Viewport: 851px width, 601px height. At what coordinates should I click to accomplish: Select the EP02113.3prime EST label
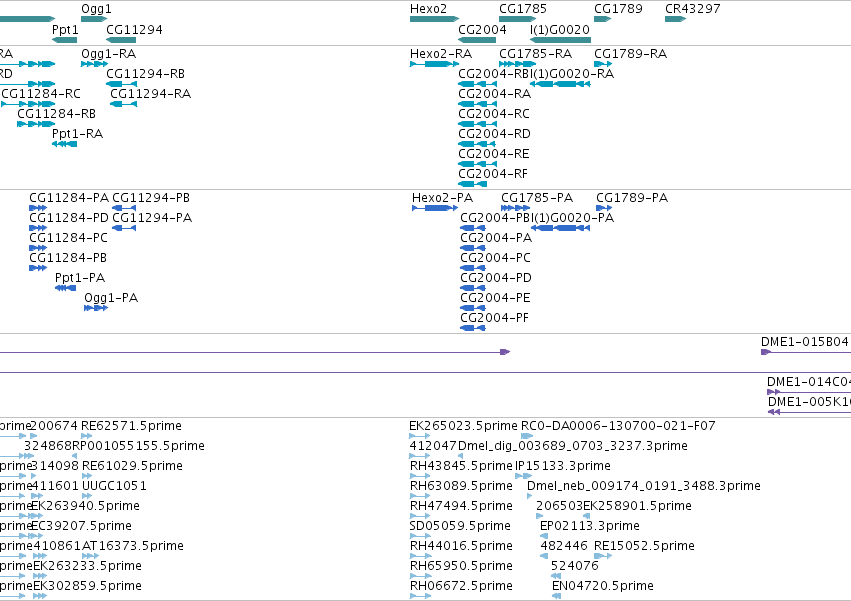coord(590,526)
